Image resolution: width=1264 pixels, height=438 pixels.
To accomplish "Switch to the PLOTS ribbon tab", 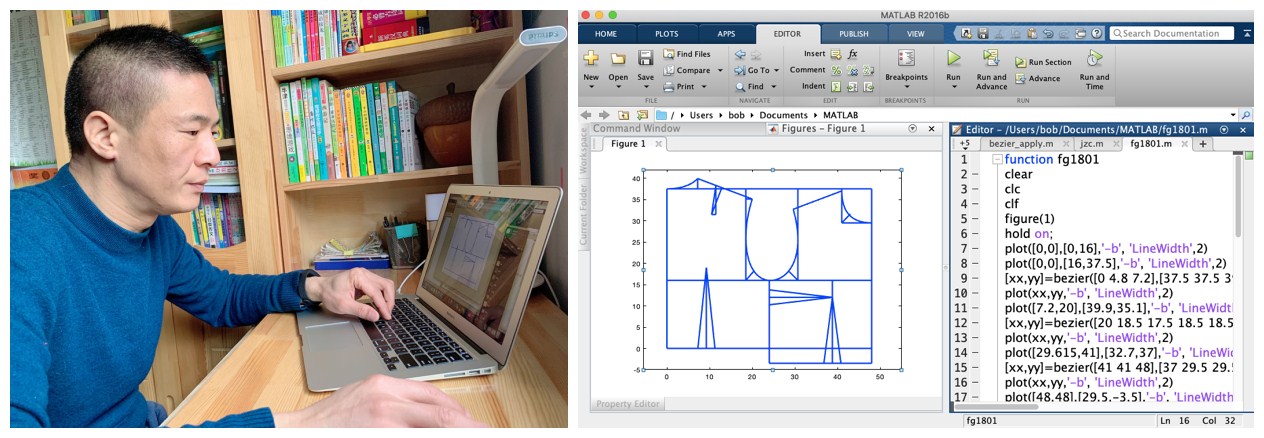I will (665, 33).
